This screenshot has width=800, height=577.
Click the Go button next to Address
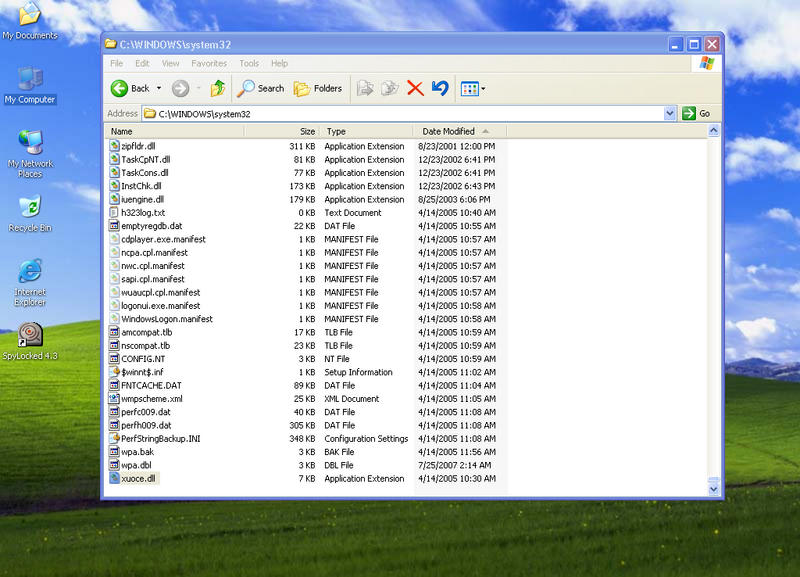[696, 113]
